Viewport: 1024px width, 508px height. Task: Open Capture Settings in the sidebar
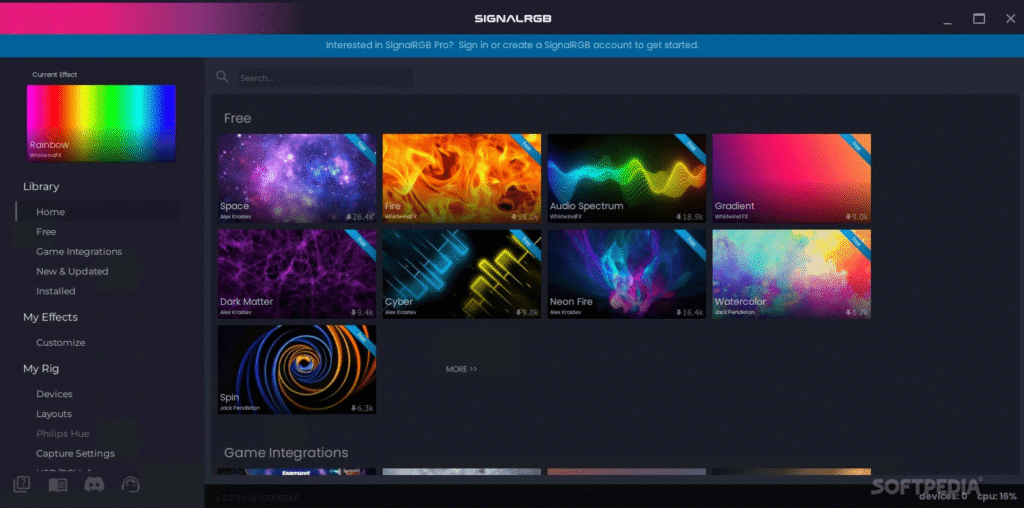(x=75, y=454)
